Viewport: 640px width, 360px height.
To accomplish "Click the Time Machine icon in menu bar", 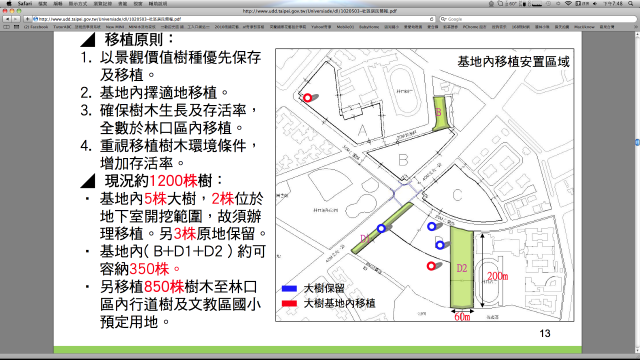I will click(549, 3).
